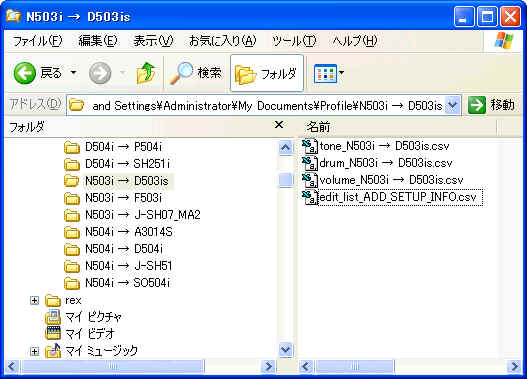Viewport: 527px width, 379px height.
Task: Click file list horizontal scroll left arrow
Action: click(x=306, y=366)
